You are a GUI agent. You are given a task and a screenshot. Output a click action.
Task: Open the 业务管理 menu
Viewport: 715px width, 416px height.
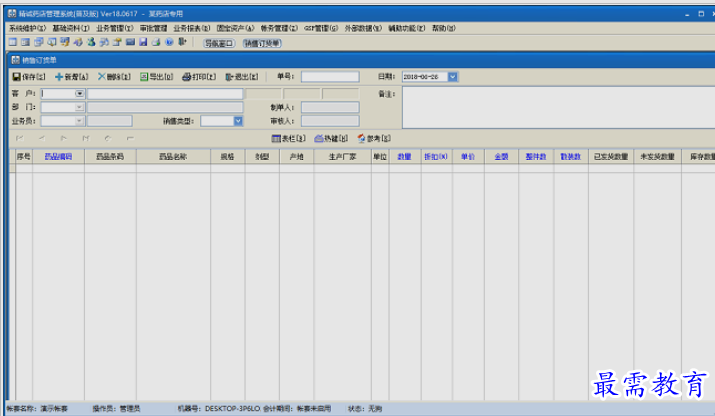point(114,28)
